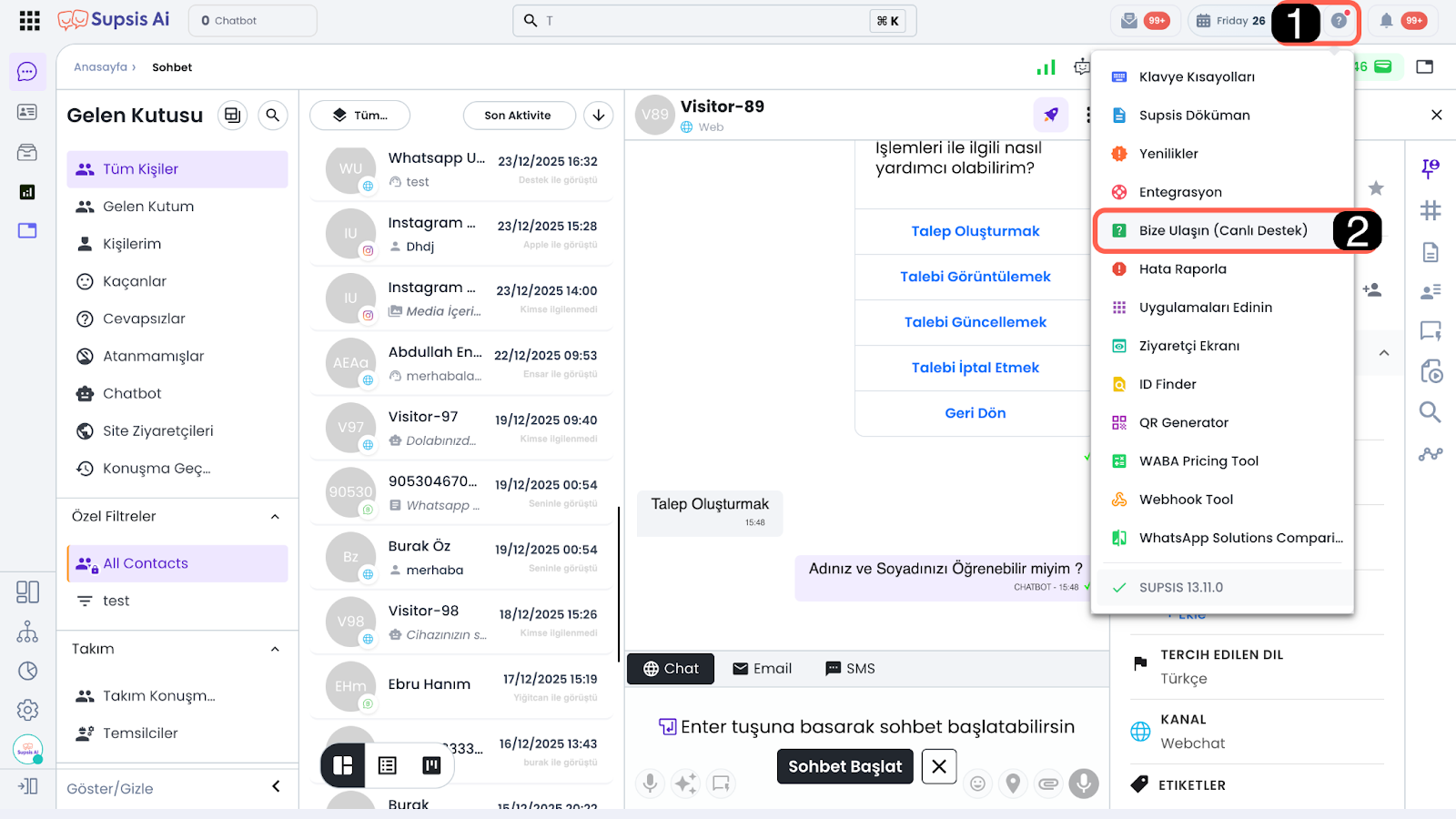Image resolution: width=1456 pixels, height=819 pixels.
Task: Switch to the Email tab
Action: click(762, 669)
